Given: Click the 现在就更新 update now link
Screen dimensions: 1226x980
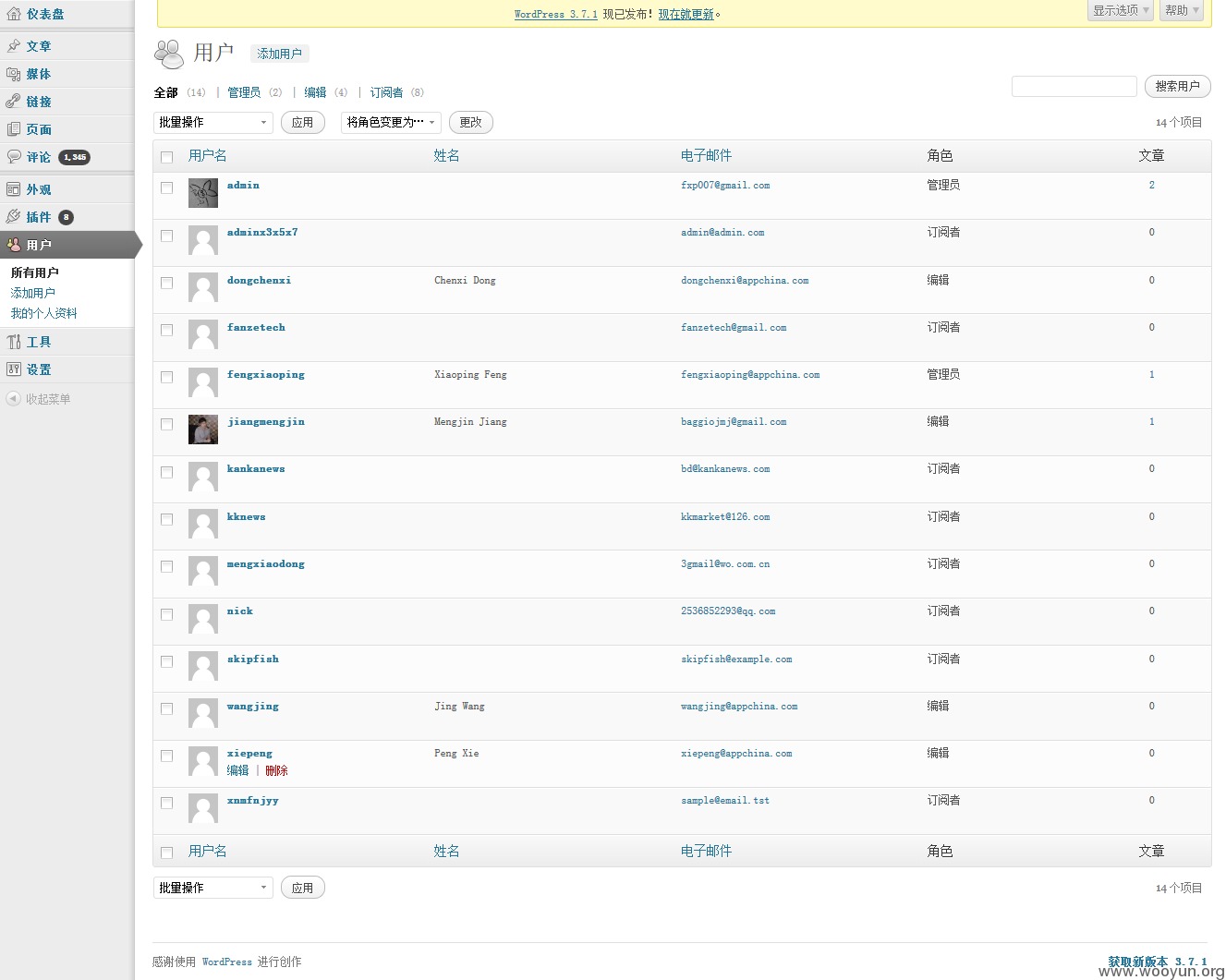Looking at the screenshot, I should [x=686, y=14].
